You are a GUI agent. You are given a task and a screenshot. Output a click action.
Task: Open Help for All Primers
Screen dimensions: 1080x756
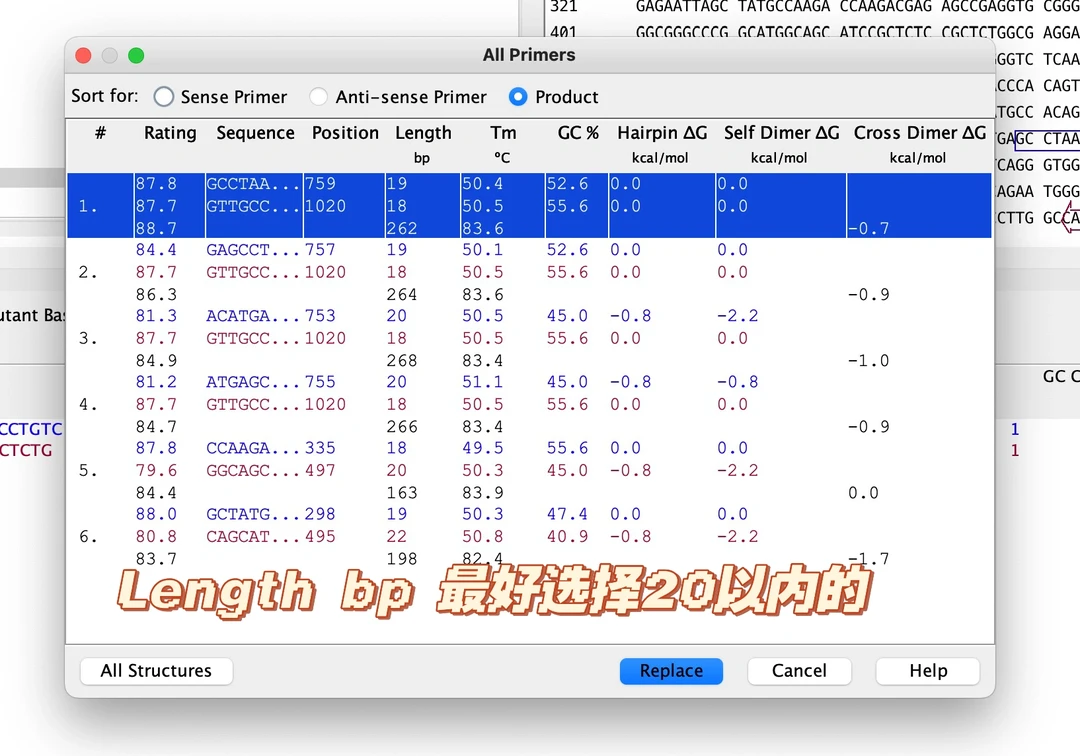[x=928, y=671]
